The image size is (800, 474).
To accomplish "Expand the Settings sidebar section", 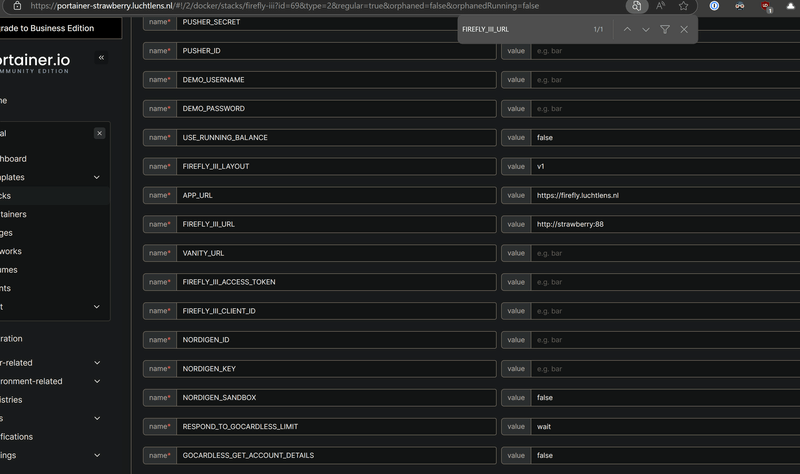I will point(97,455).
